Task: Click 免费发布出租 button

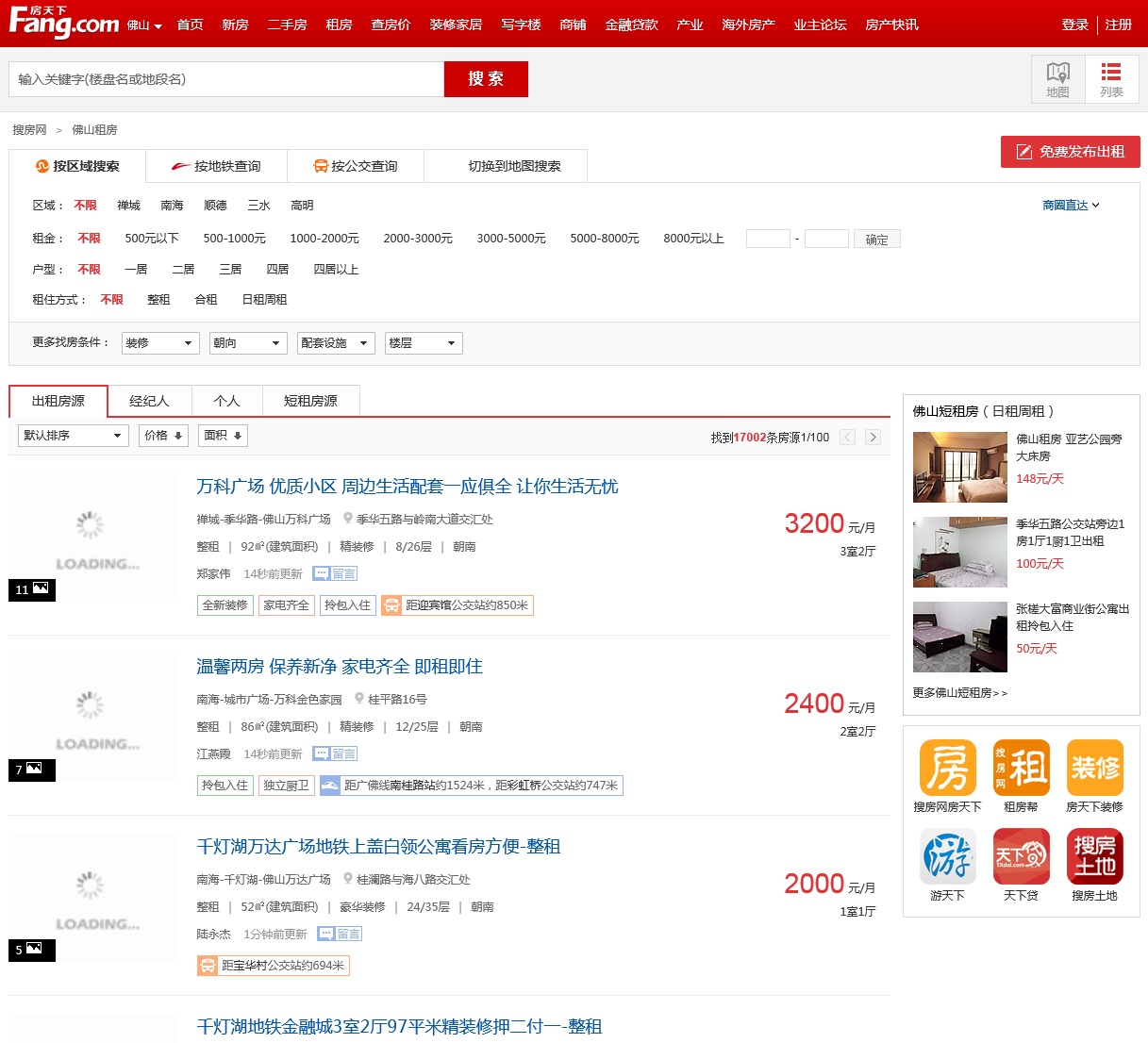Action: pos(1071,152)
